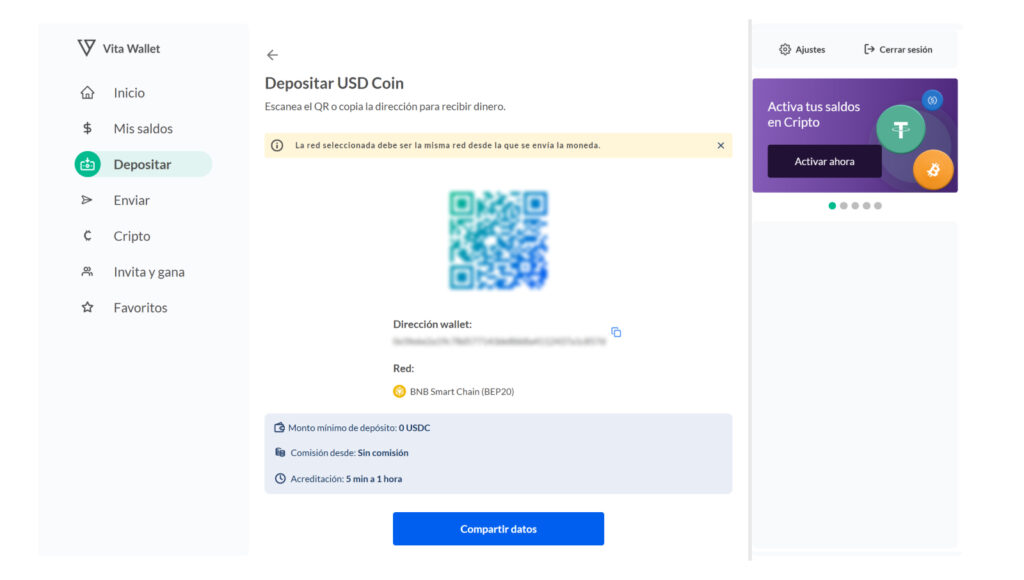
Task: Click the Inicio home icon
Action: click(87, 93)
